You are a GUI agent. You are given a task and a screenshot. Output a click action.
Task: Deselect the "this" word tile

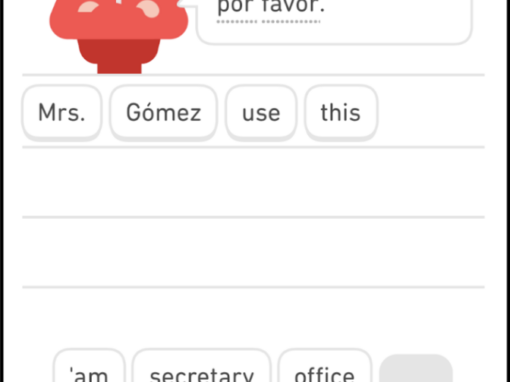pyautogui.click(x=341, y=112)
